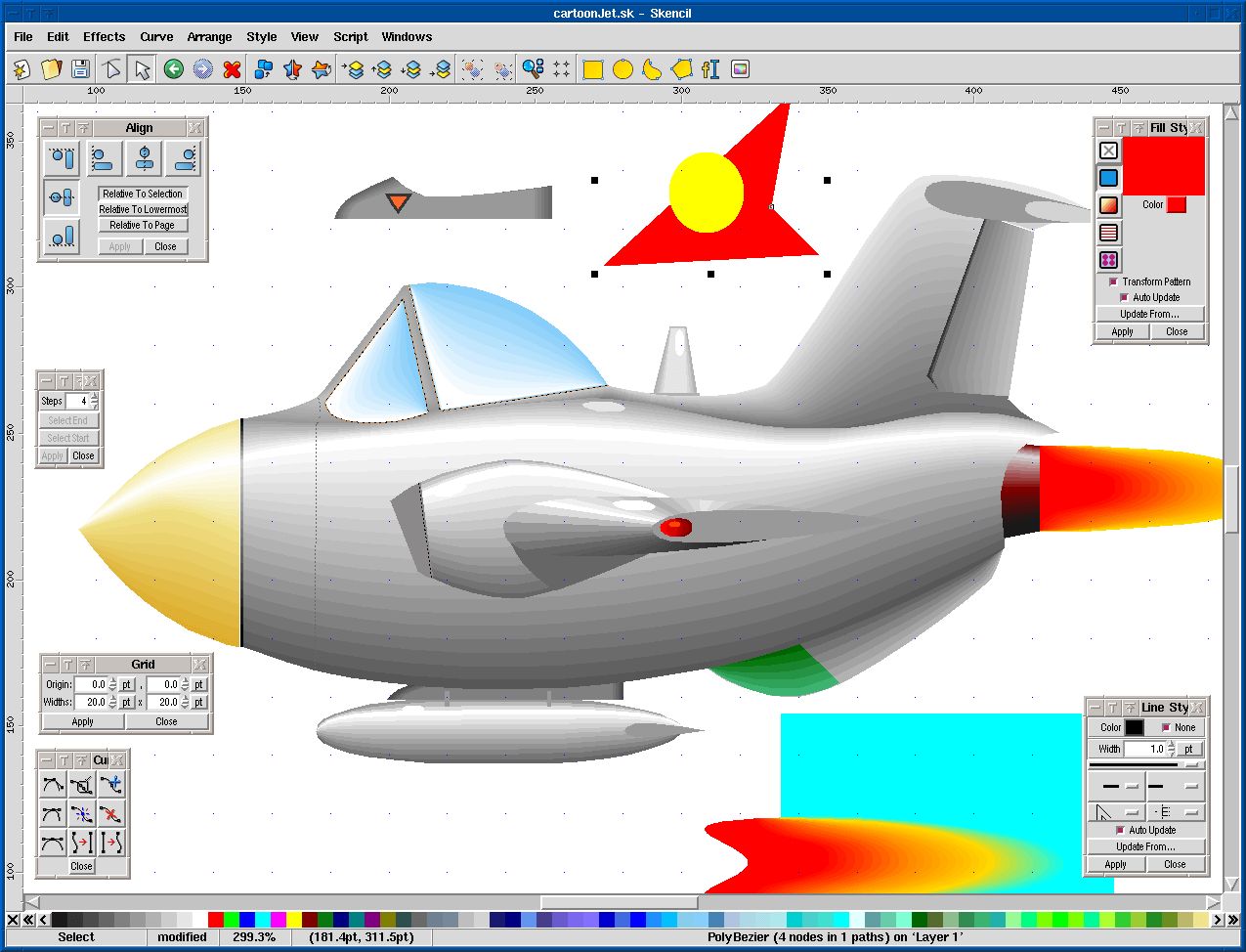This screenshot has height=952, width=1246.
Task: Click Apply in the Grid panel
Action: coord(82,721)
